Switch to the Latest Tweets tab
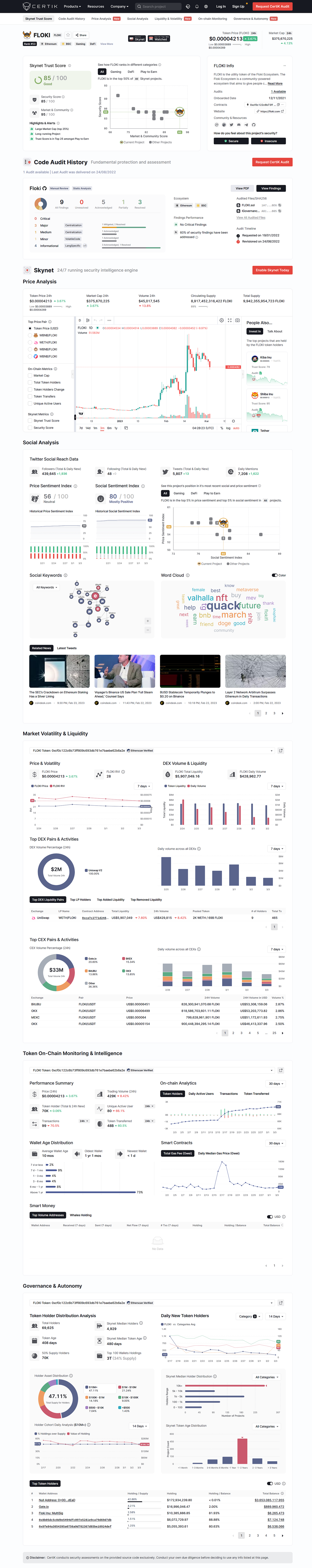 tap(67, 648)
